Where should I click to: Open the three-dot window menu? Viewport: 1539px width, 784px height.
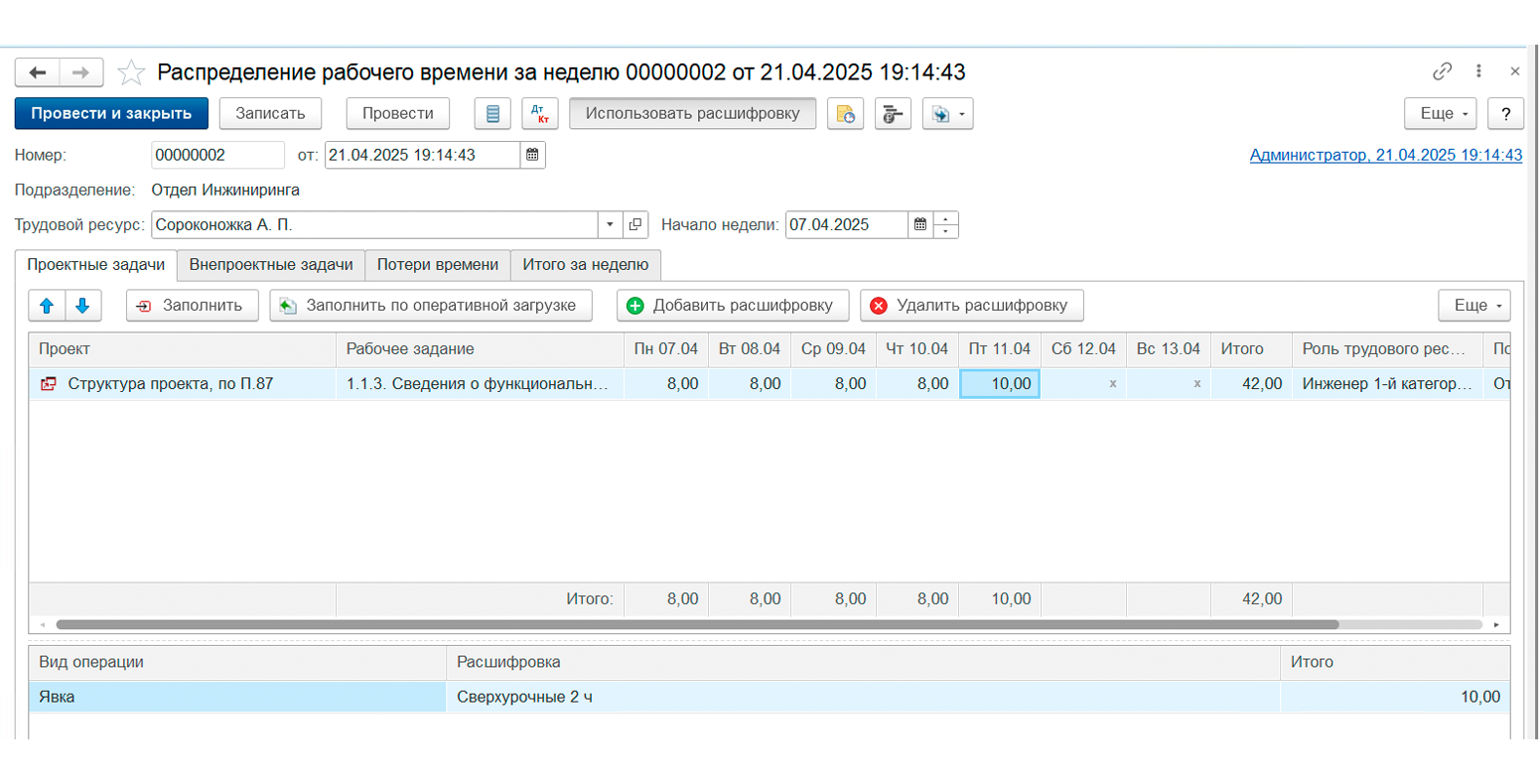1478,71
